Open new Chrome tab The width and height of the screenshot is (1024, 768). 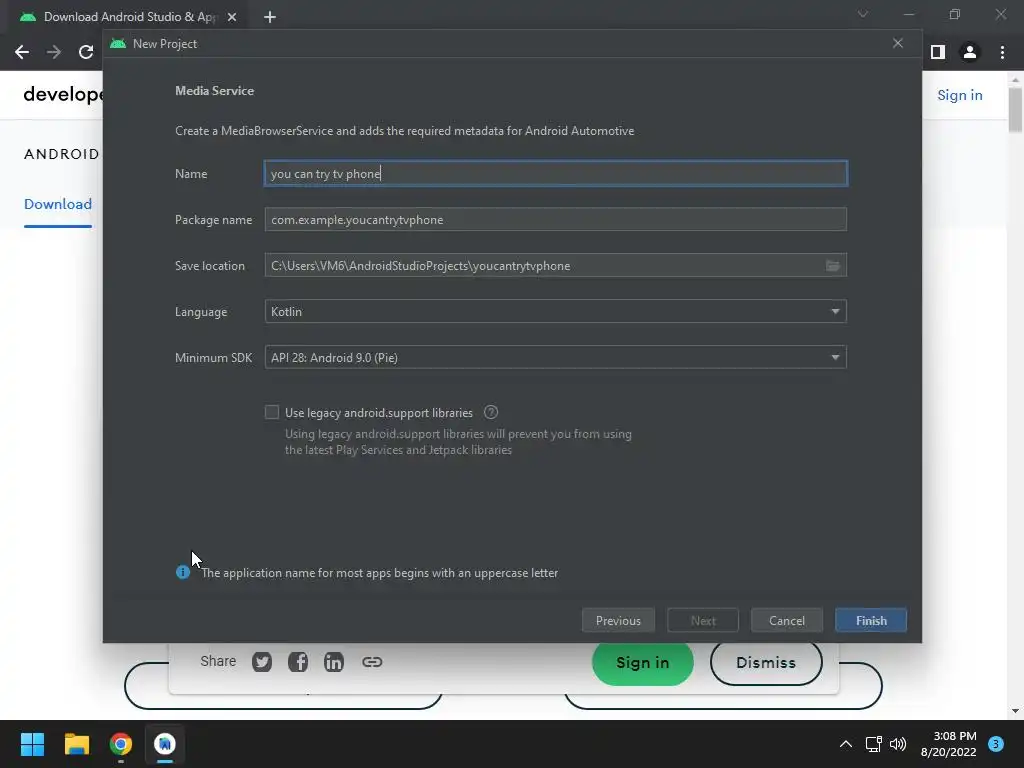tap(270, 17)
